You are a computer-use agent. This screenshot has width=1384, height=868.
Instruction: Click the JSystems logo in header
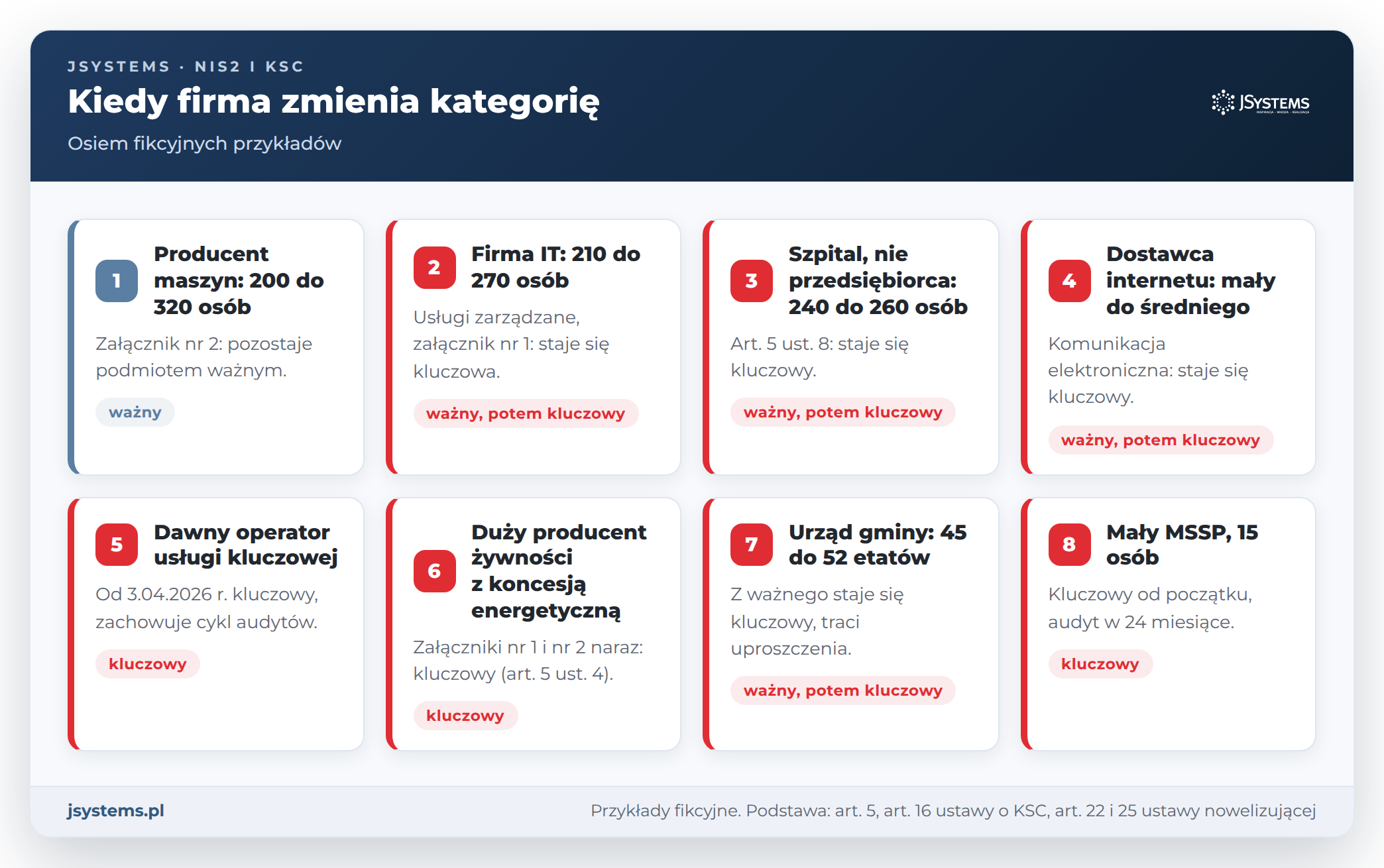click(x=1261, y=103)
